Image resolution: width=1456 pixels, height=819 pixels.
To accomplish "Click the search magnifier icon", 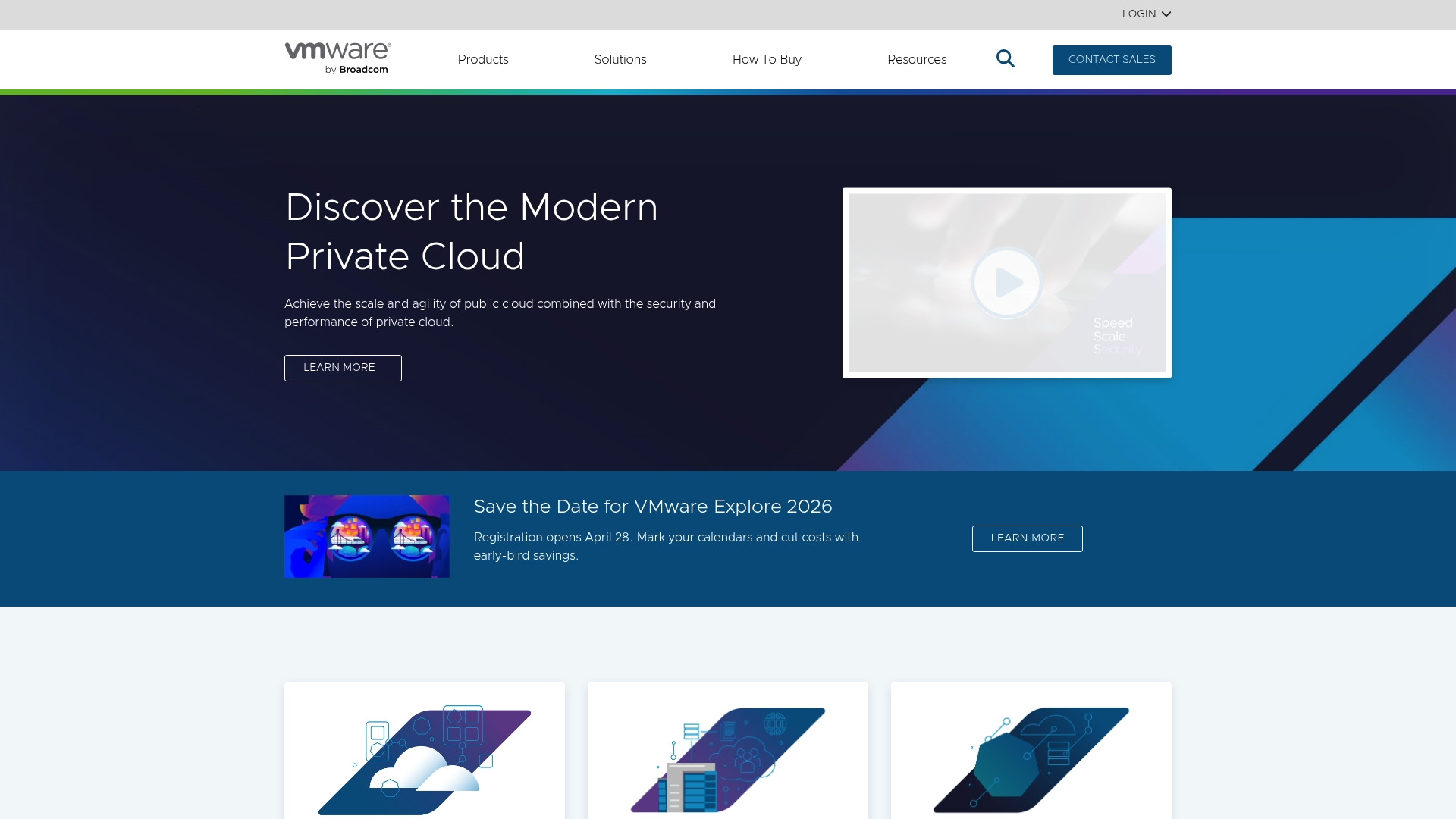I will click(1005, 59).
